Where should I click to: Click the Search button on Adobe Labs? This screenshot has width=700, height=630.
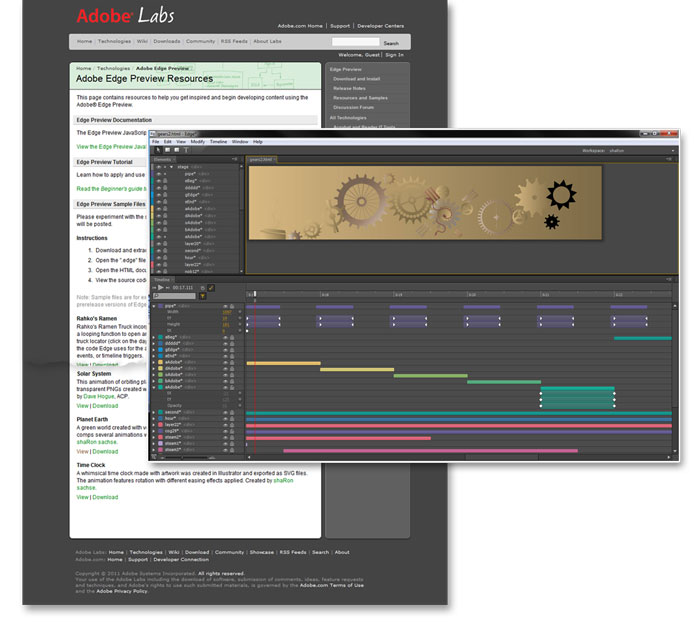point(390,43)
